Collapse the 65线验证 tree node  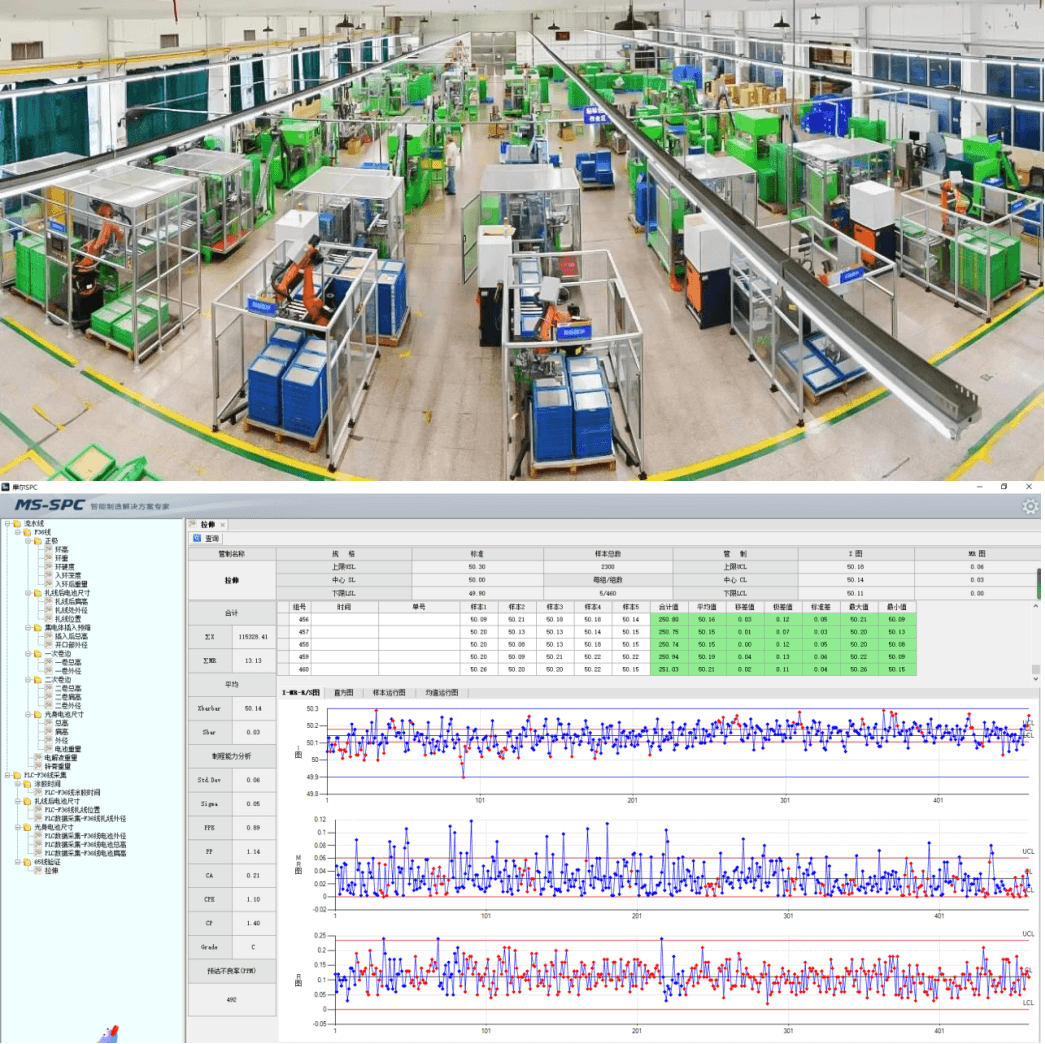[17, 861]
